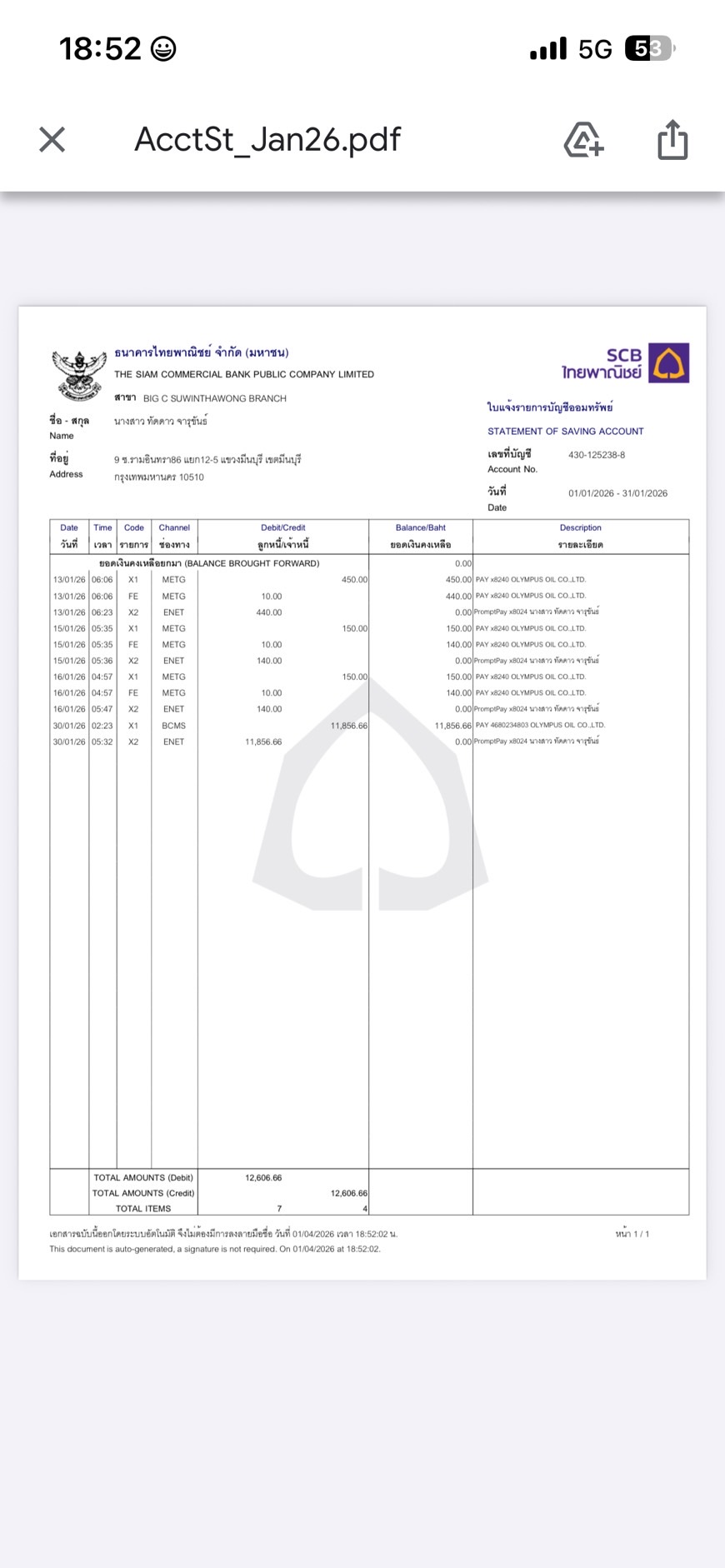Screen dimensions: 725x1568
Task: Open the share icon in the header
Action: point(672,139)
